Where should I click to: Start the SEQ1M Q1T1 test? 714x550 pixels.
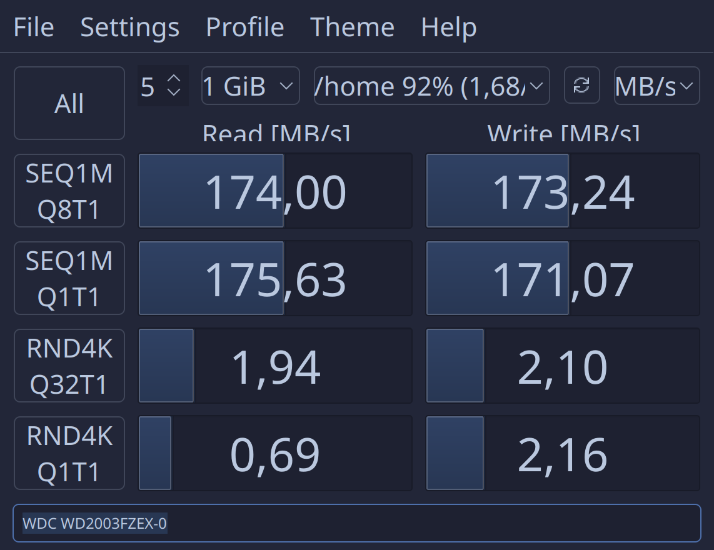coord(69,278)
